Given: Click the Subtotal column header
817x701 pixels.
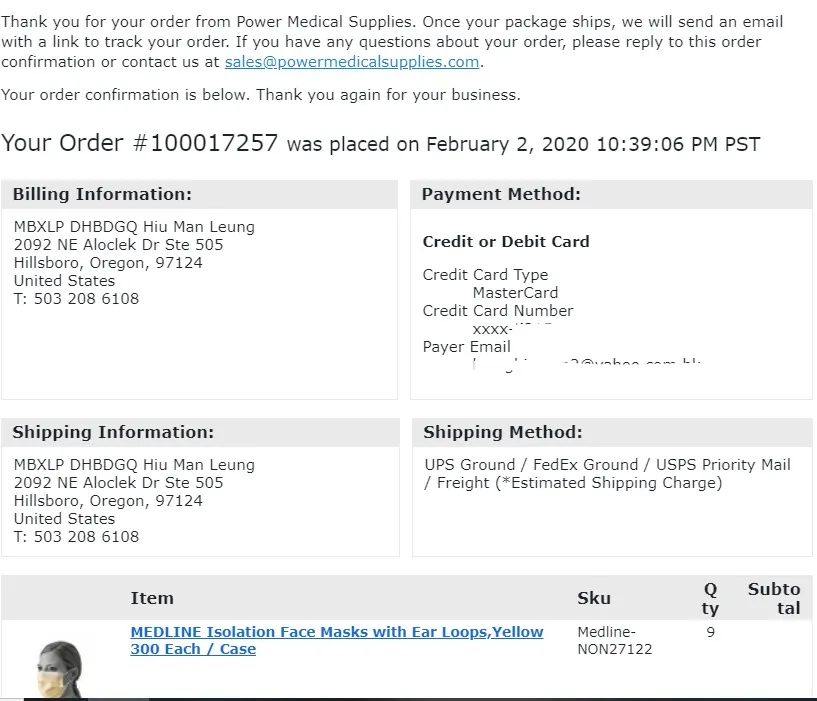Looking at the screenshot, I should [x=774, y=598].
